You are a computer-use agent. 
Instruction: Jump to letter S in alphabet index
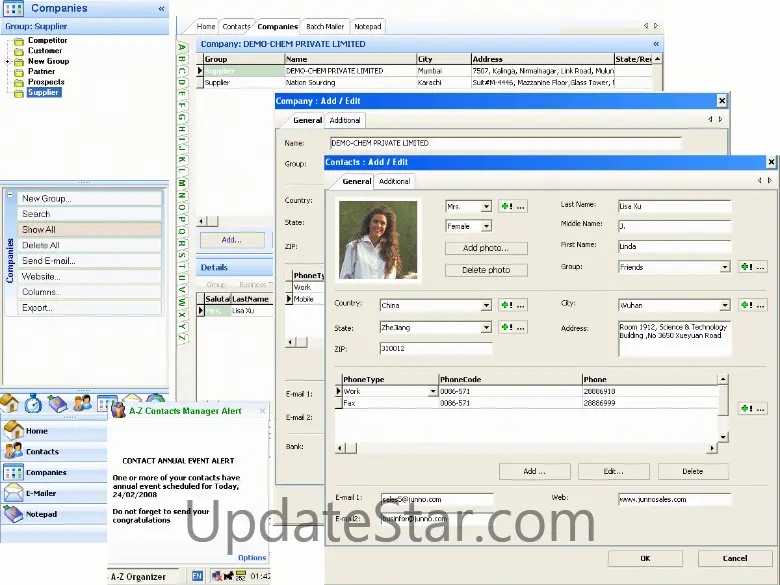pos(182,255)
